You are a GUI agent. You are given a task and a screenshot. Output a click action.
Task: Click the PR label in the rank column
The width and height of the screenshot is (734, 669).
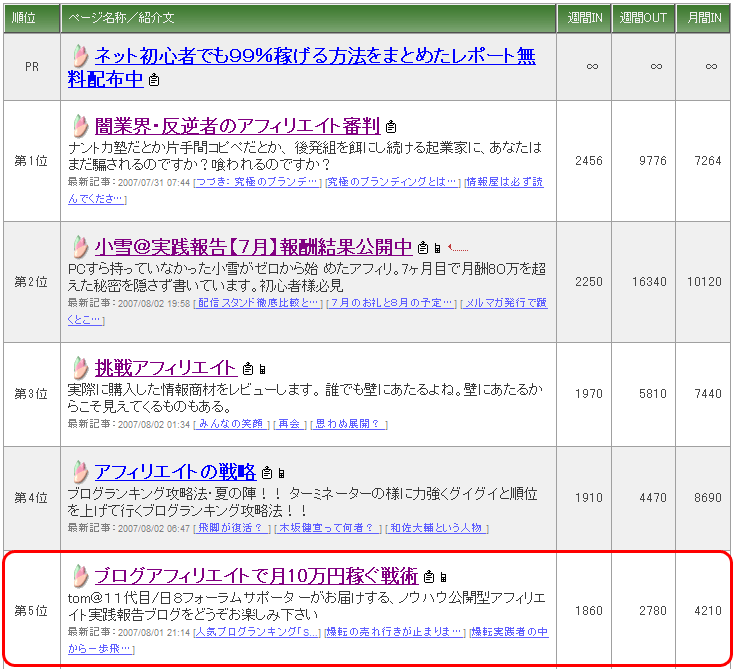click(32, 67)
